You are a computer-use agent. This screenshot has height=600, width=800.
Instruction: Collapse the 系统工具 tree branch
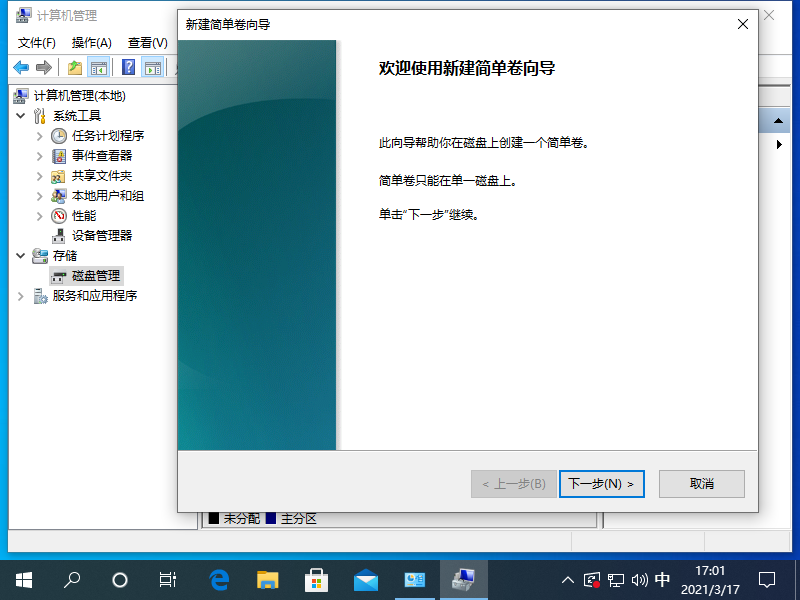(22, 115)
